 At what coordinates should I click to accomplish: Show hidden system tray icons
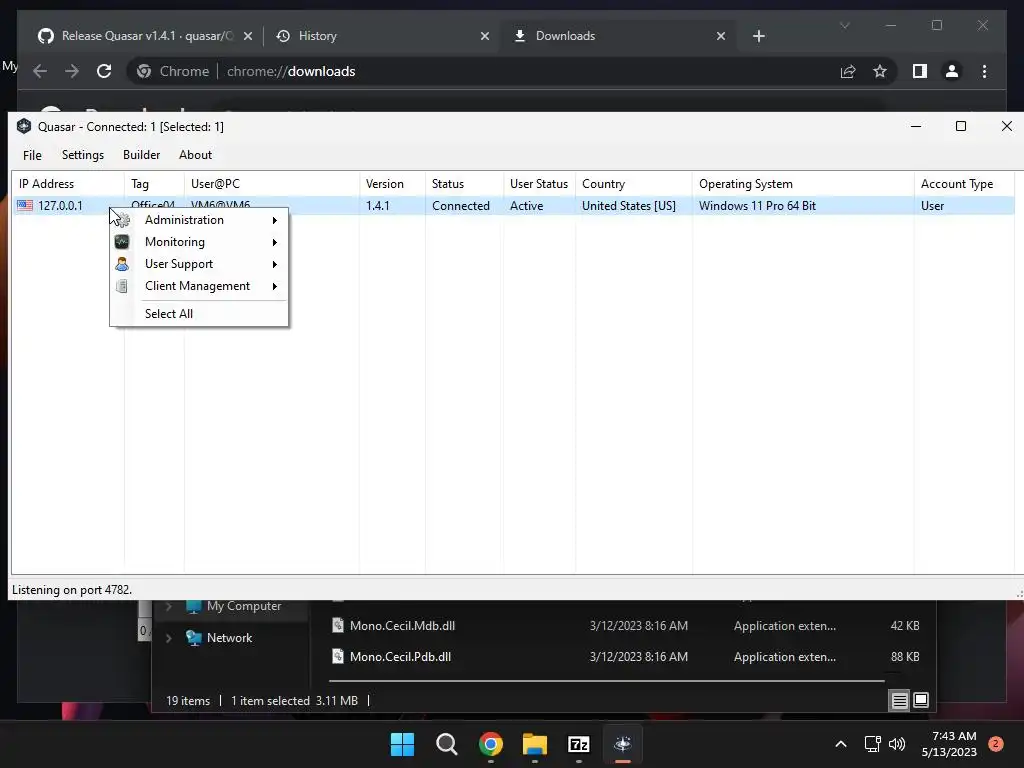click(840, 744)
